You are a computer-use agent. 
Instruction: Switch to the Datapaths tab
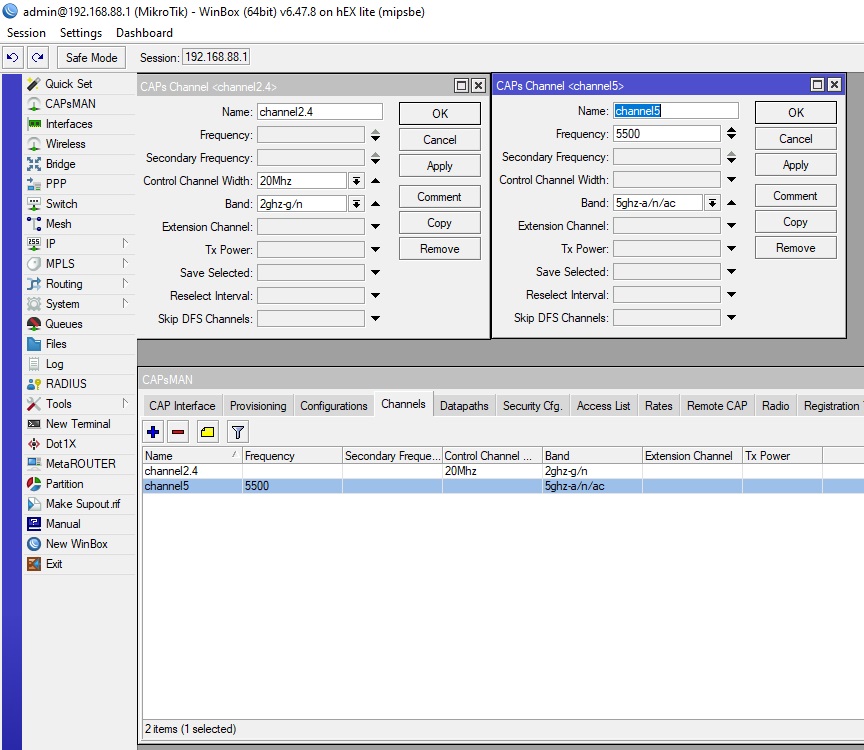pos(464,406)
